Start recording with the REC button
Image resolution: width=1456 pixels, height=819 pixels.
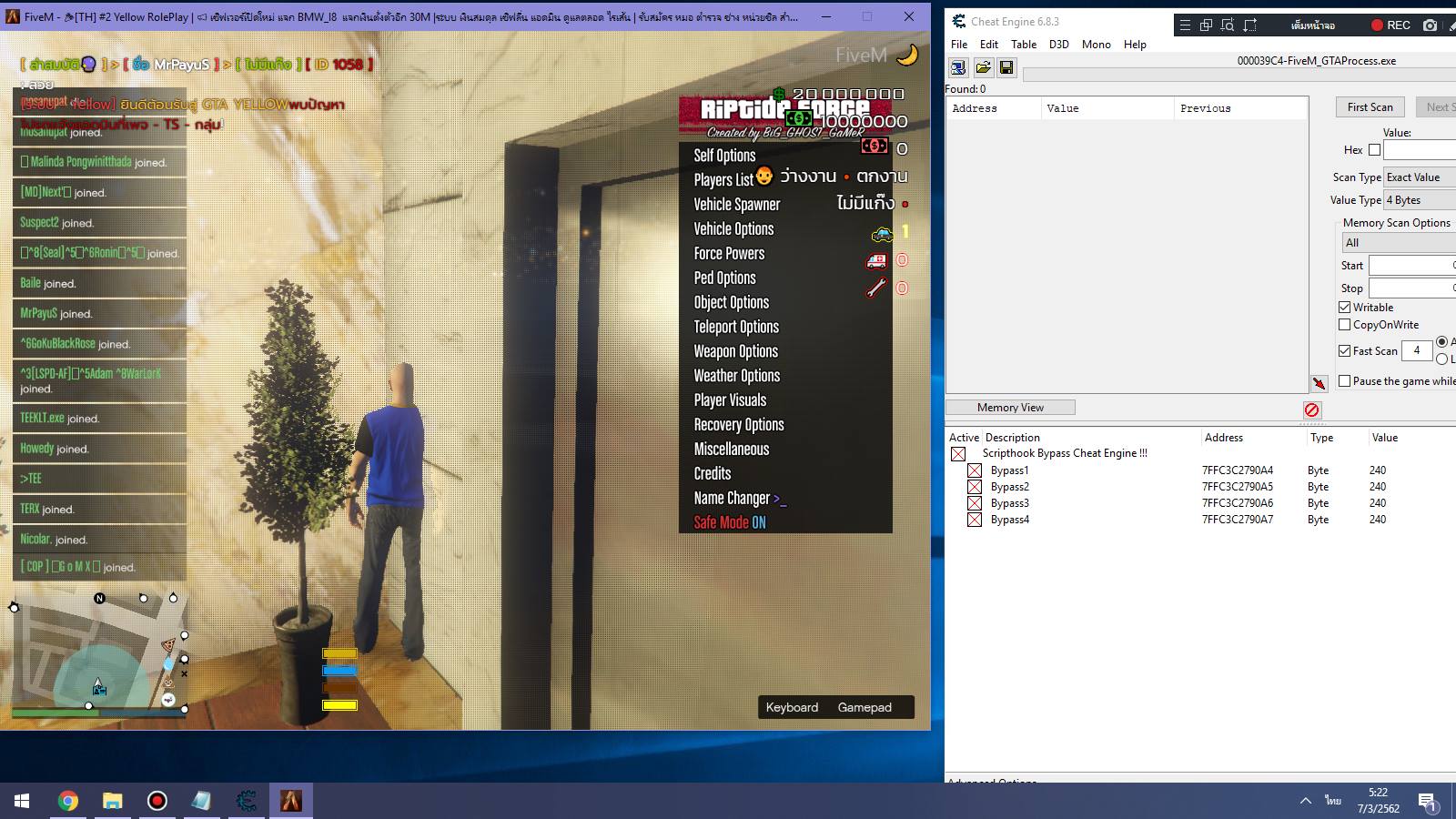click(x=1391, y=25)
